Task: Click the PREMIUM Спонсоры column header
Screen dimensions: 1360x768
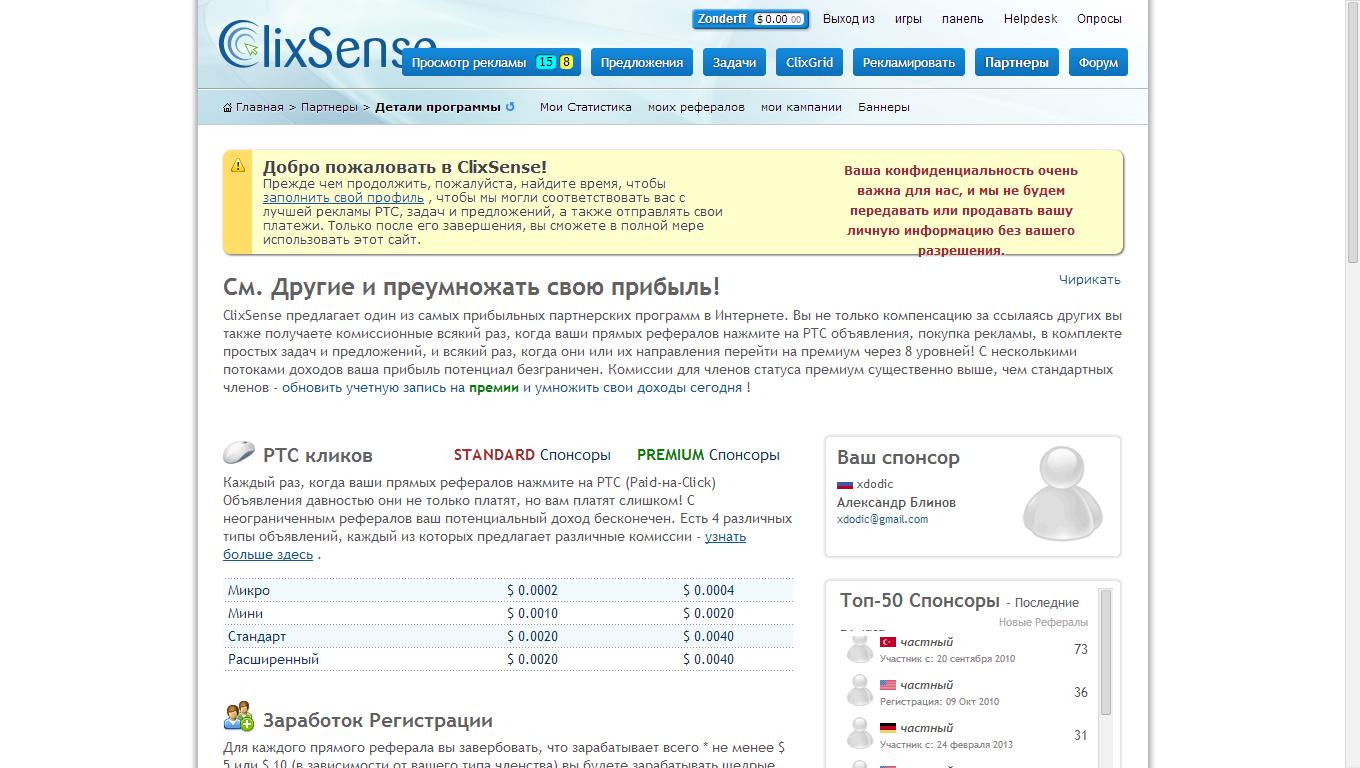Action: (x=708, y=455)
